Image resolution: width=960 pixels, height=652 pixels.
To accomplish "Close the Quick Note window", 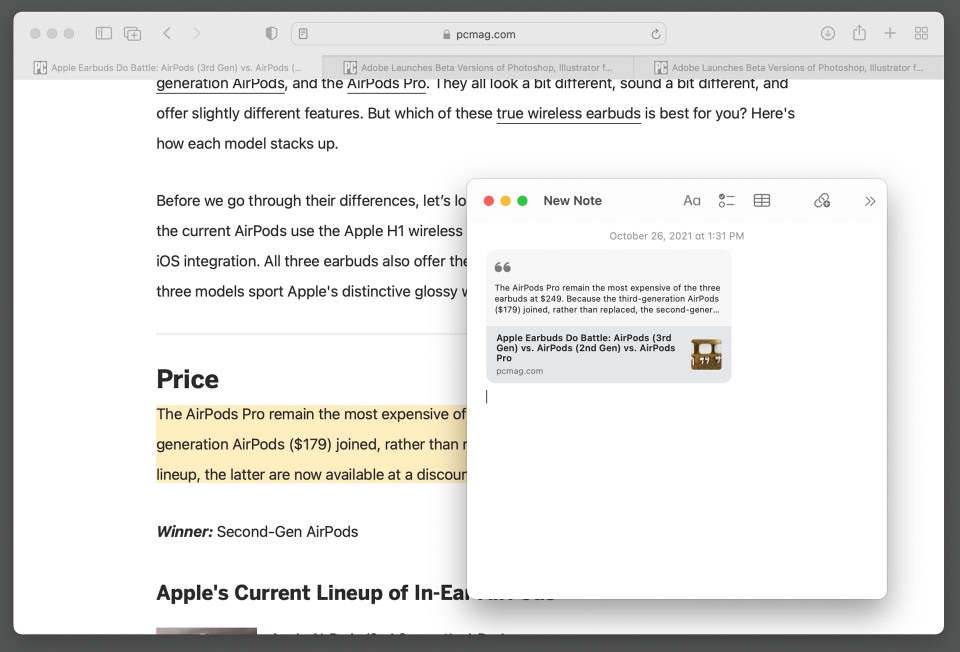I will coord(489,201).
